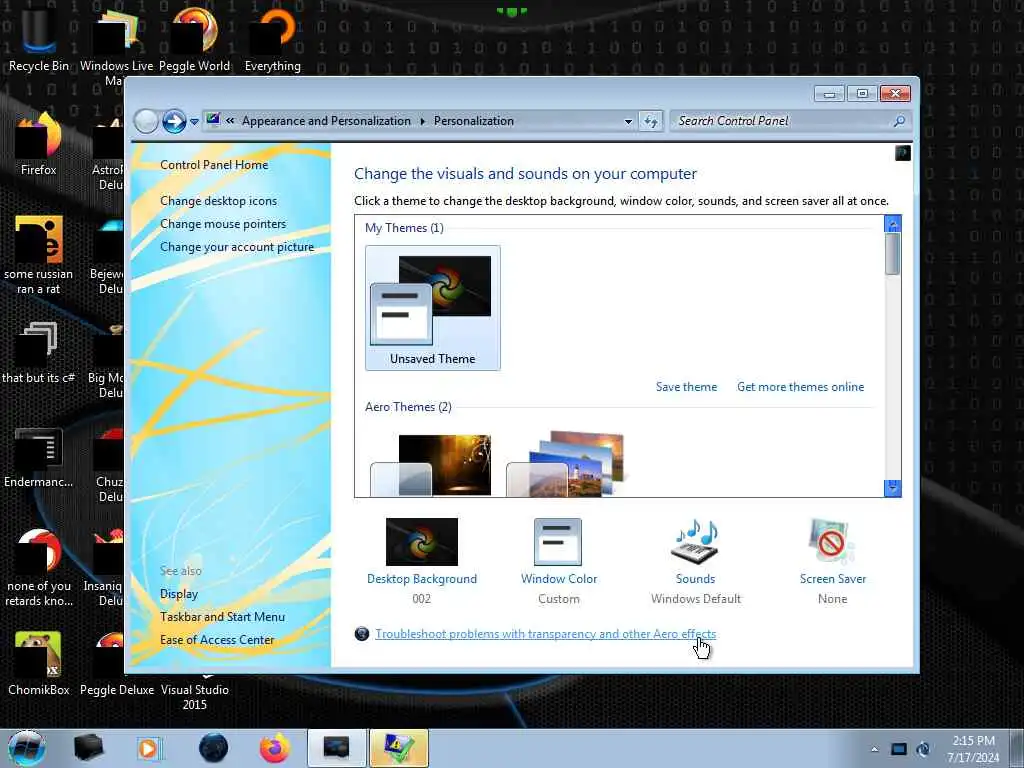
Task: Click the search magnifier icon
Action: (899, 121)
